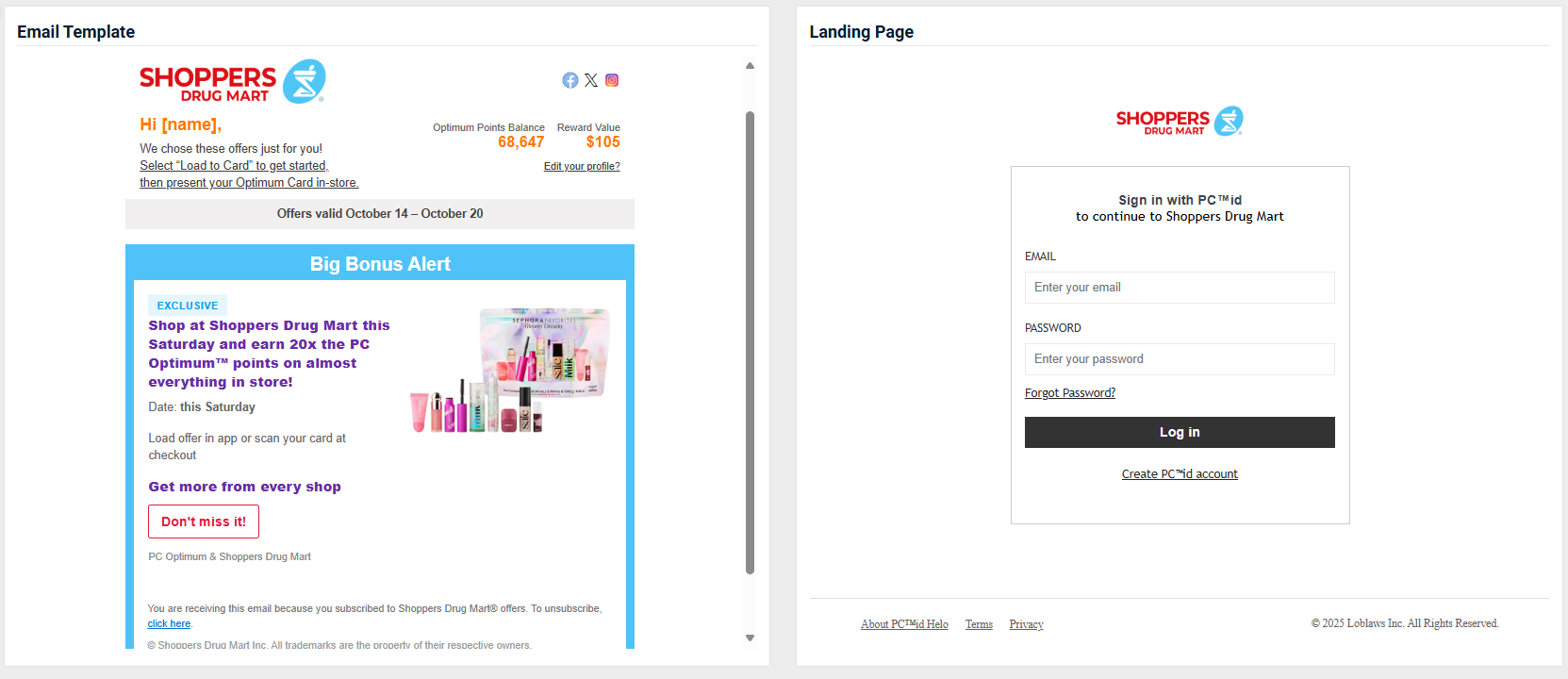1568x679 pixels.
Task: Click the 'Don't miss it!' button
Action: coord(204,522)
